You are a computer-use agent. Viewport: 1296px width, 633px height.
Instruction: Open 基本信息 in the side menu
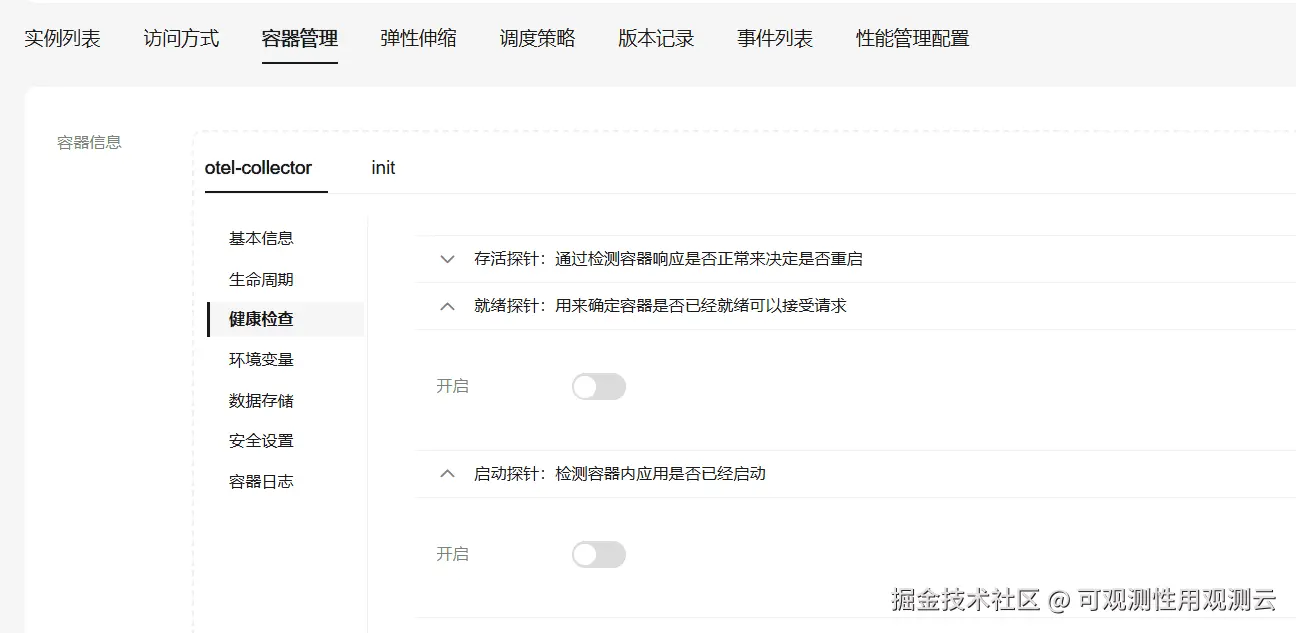point(261,238)
